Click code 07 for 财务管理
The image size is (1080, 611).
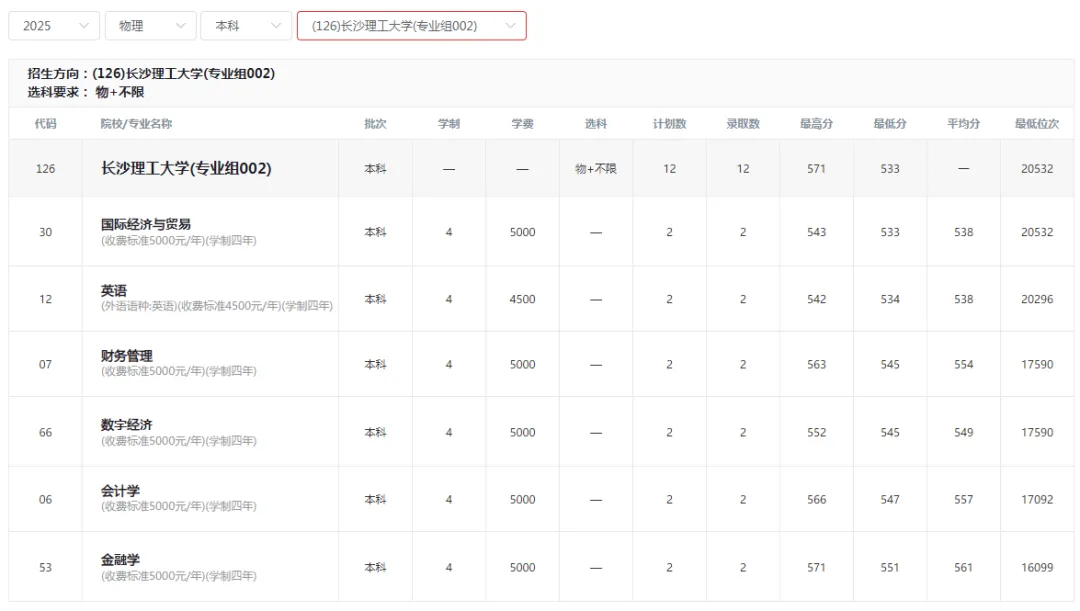pos(45,364)
